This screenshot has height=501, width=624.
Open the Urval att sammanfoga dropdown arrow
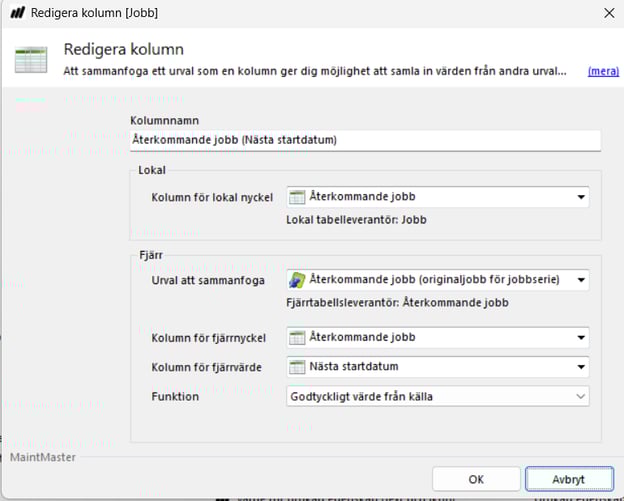coord(580,280)
